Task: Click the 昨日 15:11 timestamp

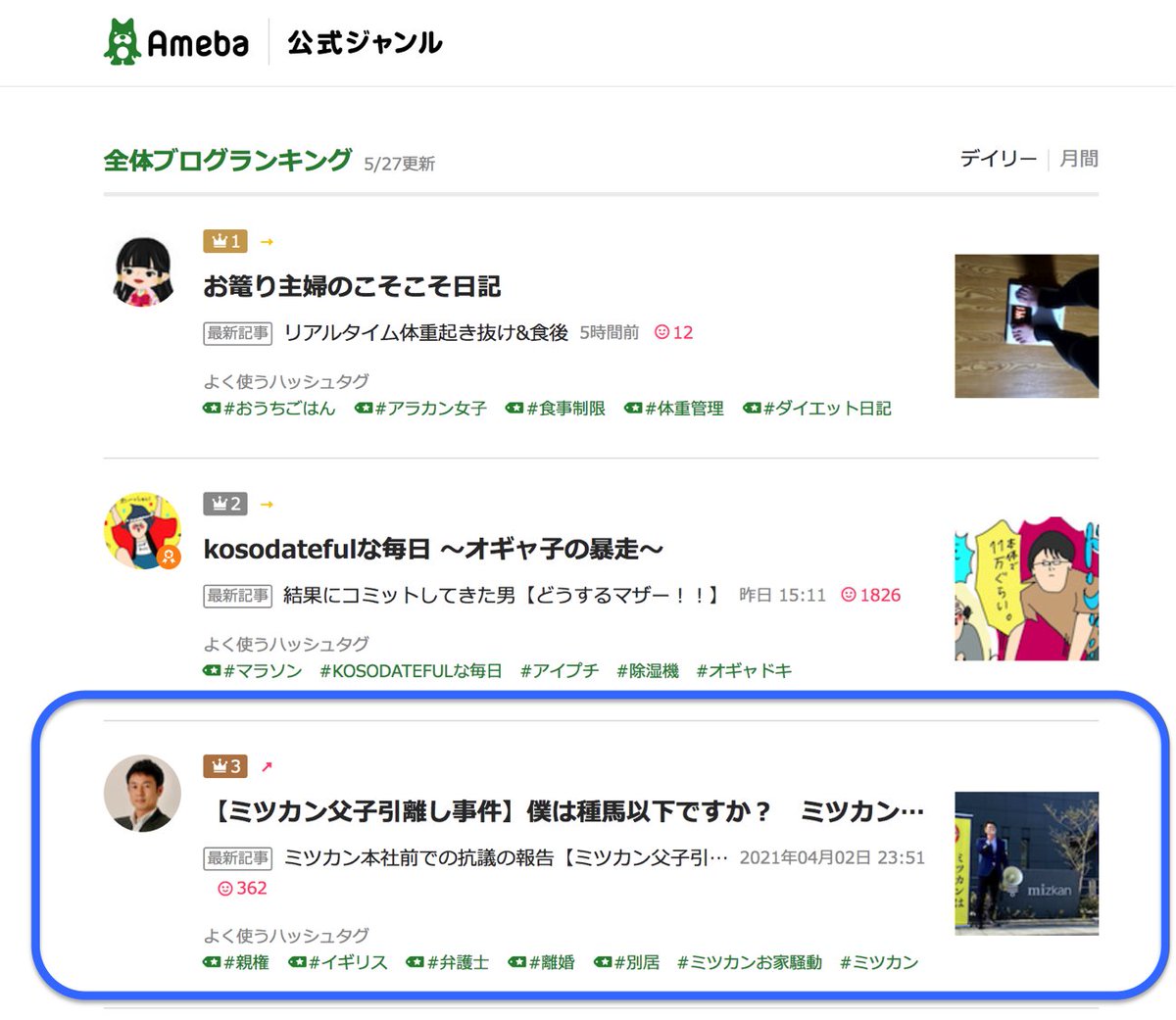Action: point(782,596)
